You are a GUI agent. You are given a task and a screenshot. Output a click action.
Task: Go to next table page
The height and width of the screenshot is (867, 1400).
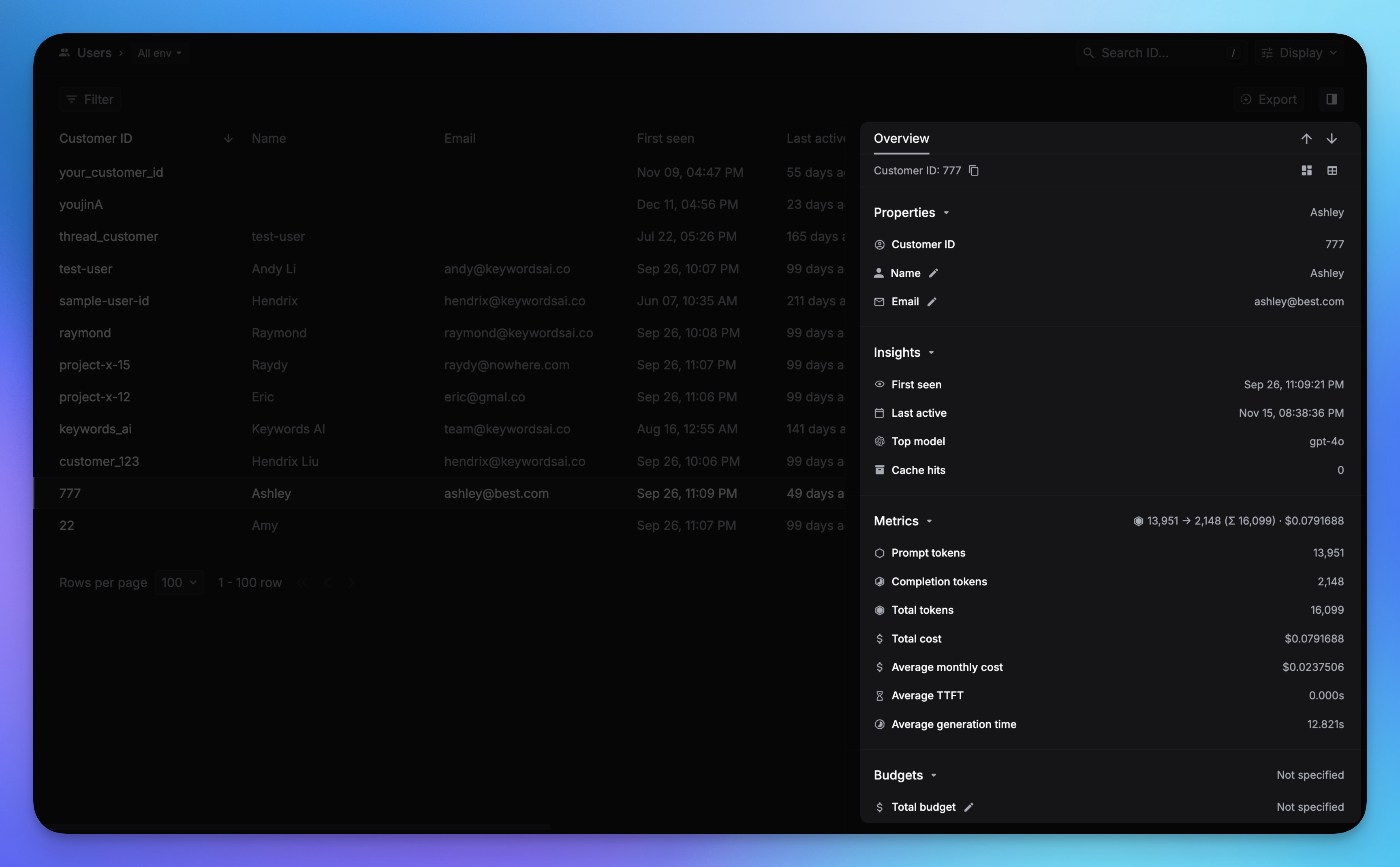point(351,582)
